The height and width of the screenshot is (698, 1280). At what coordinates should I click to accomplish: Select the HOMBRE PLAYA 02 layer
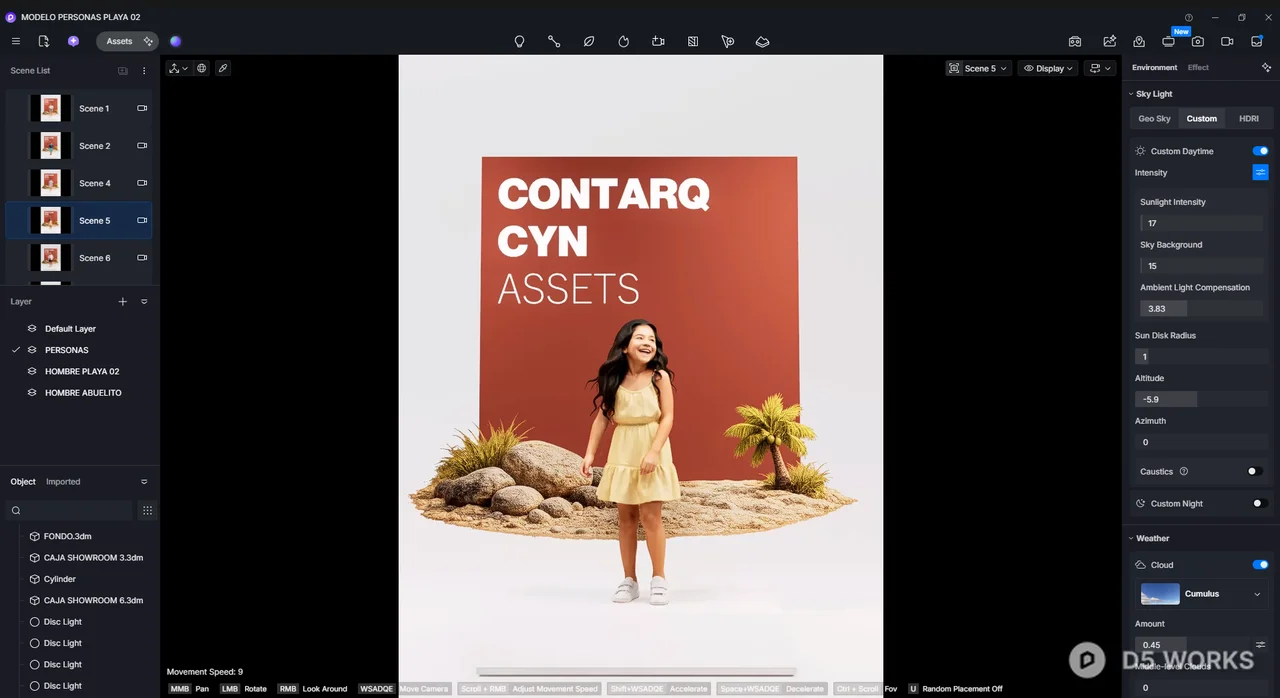point(79,371)
